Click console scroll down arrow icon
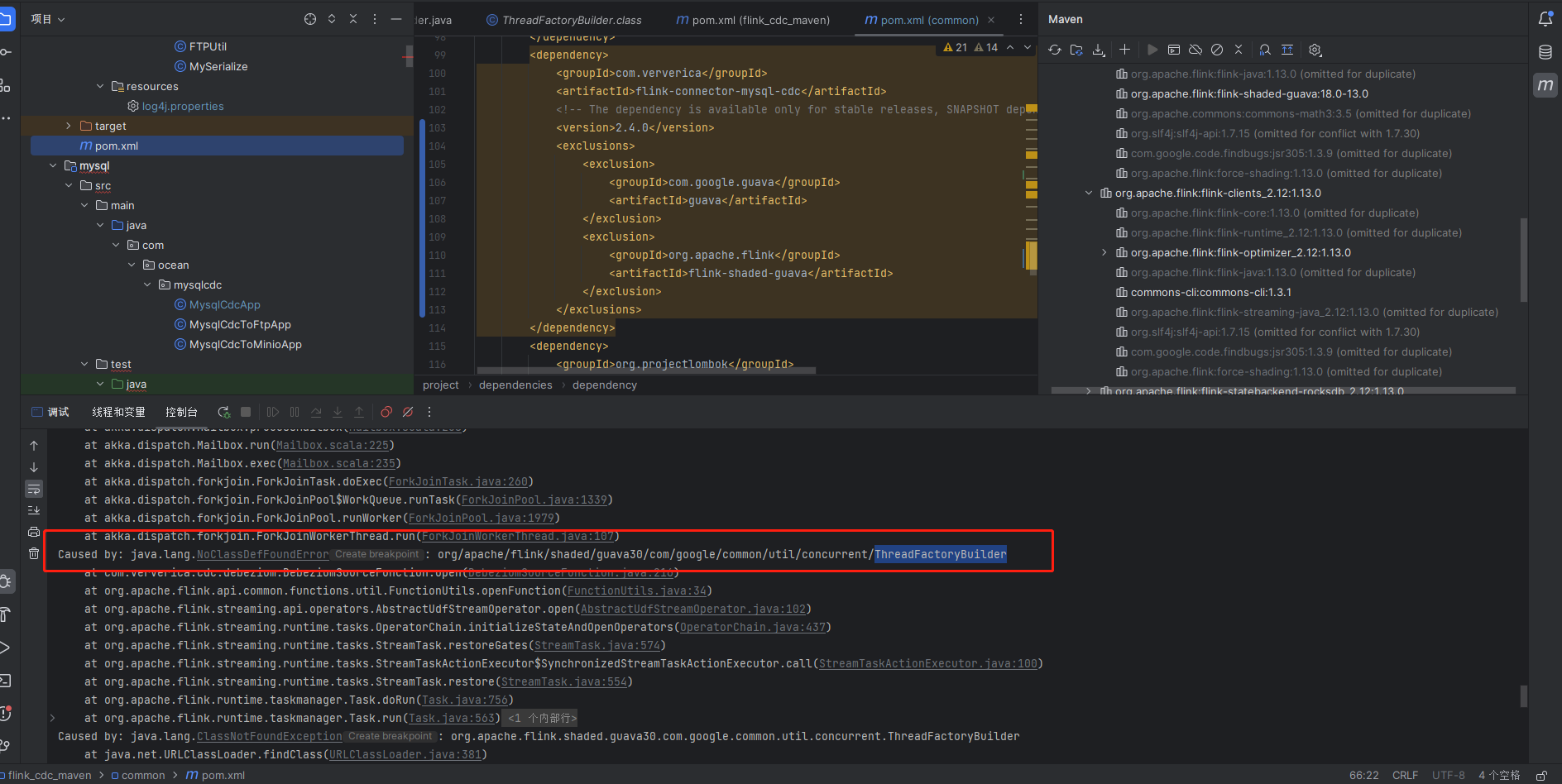 [x=34, y=467]
